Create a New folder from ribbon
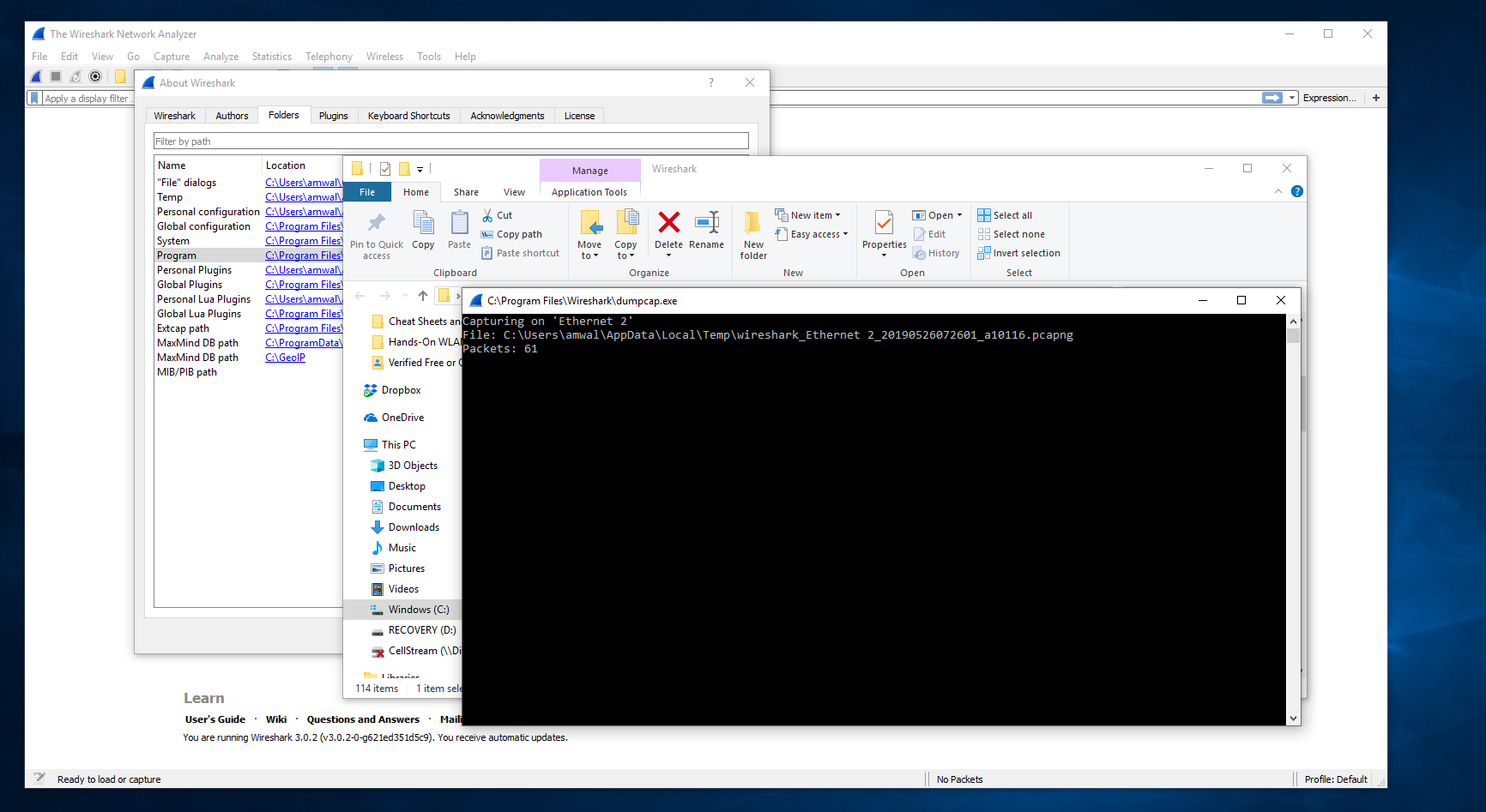 753,233
